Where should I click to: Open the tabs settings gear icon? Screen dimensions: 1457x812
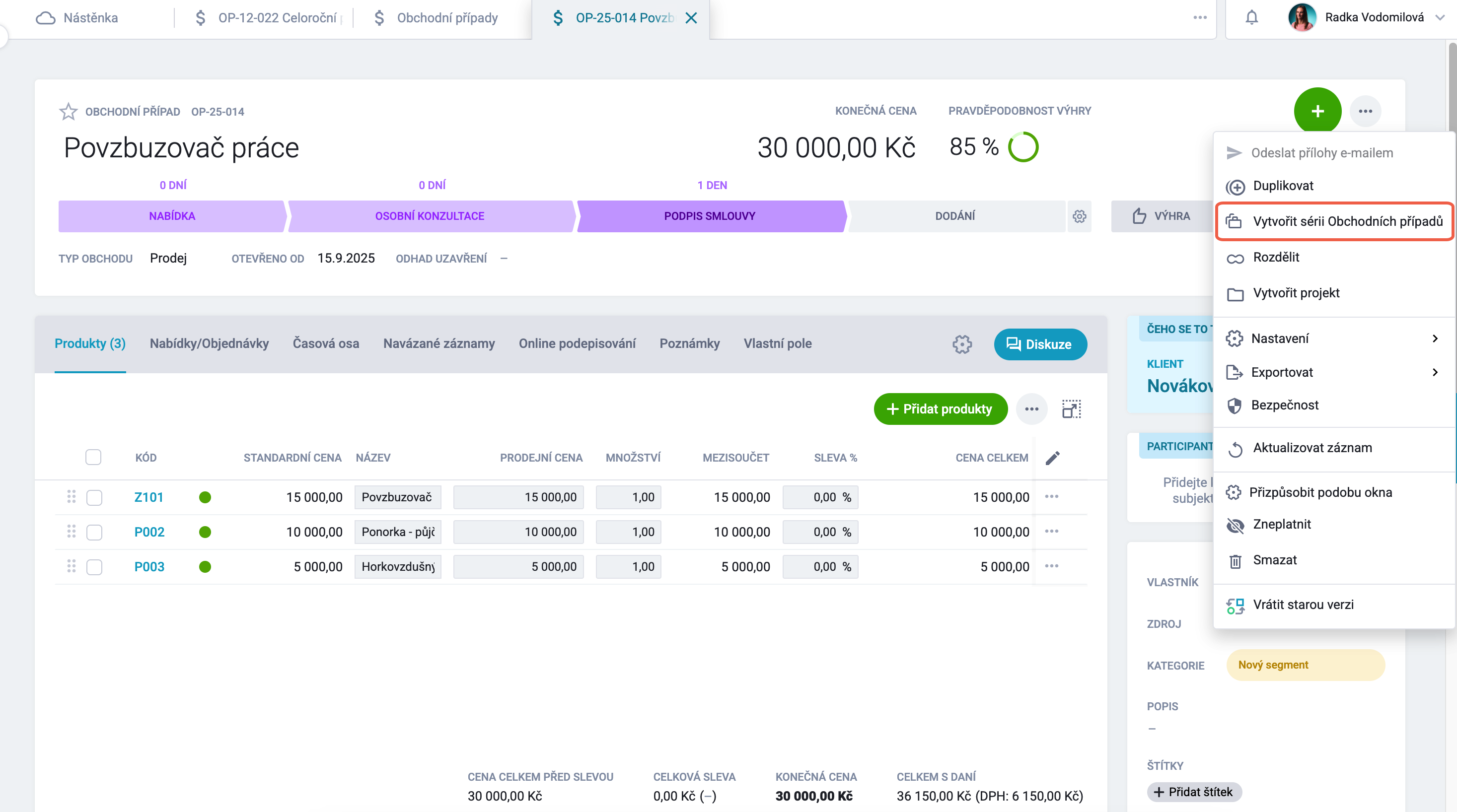coord(961,344)
